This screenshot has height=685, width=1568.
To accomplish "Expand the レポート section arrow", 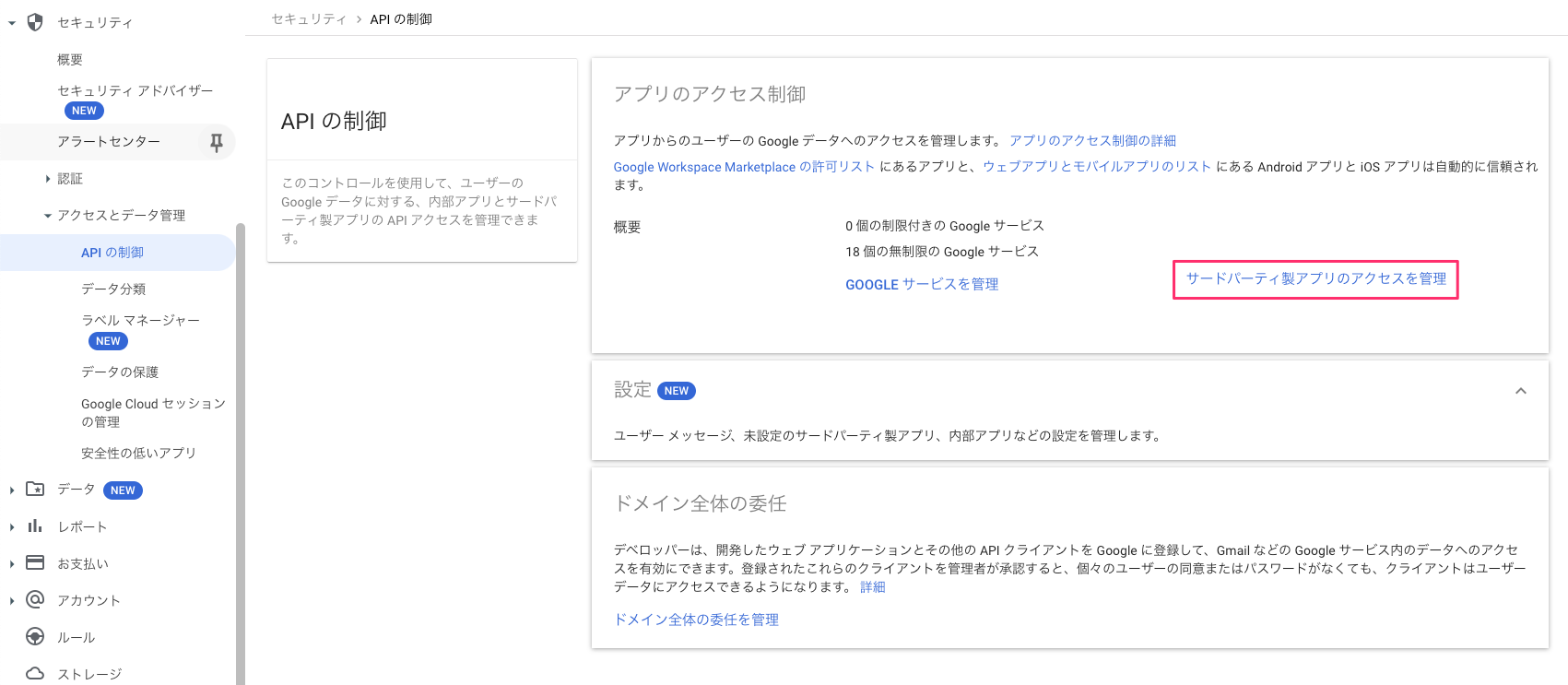I will tap(12, 527).
